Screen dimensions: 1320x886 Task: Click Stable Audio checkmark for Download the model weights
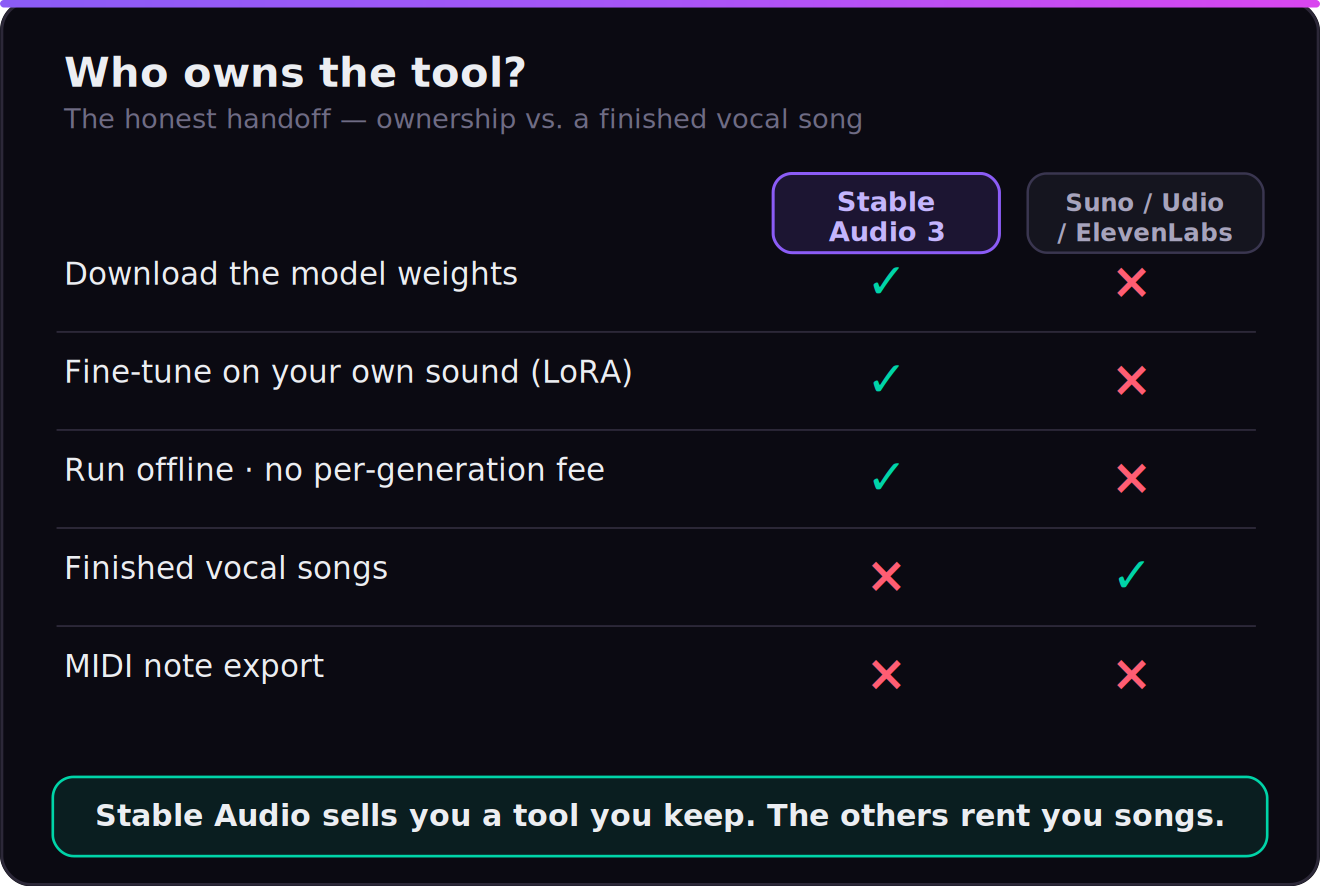[886, 283]
